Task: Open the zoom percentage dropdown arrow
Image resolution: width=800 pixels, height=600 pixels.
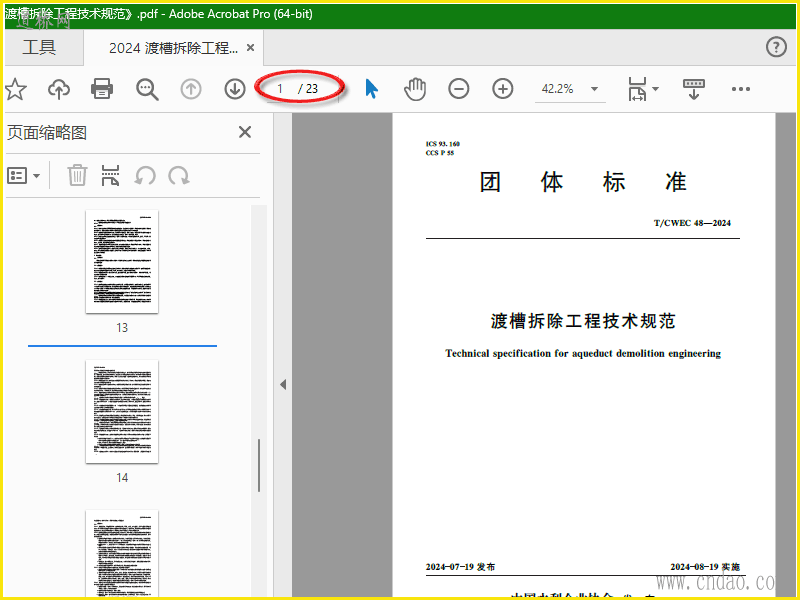Action: click(x=594, y=89)
